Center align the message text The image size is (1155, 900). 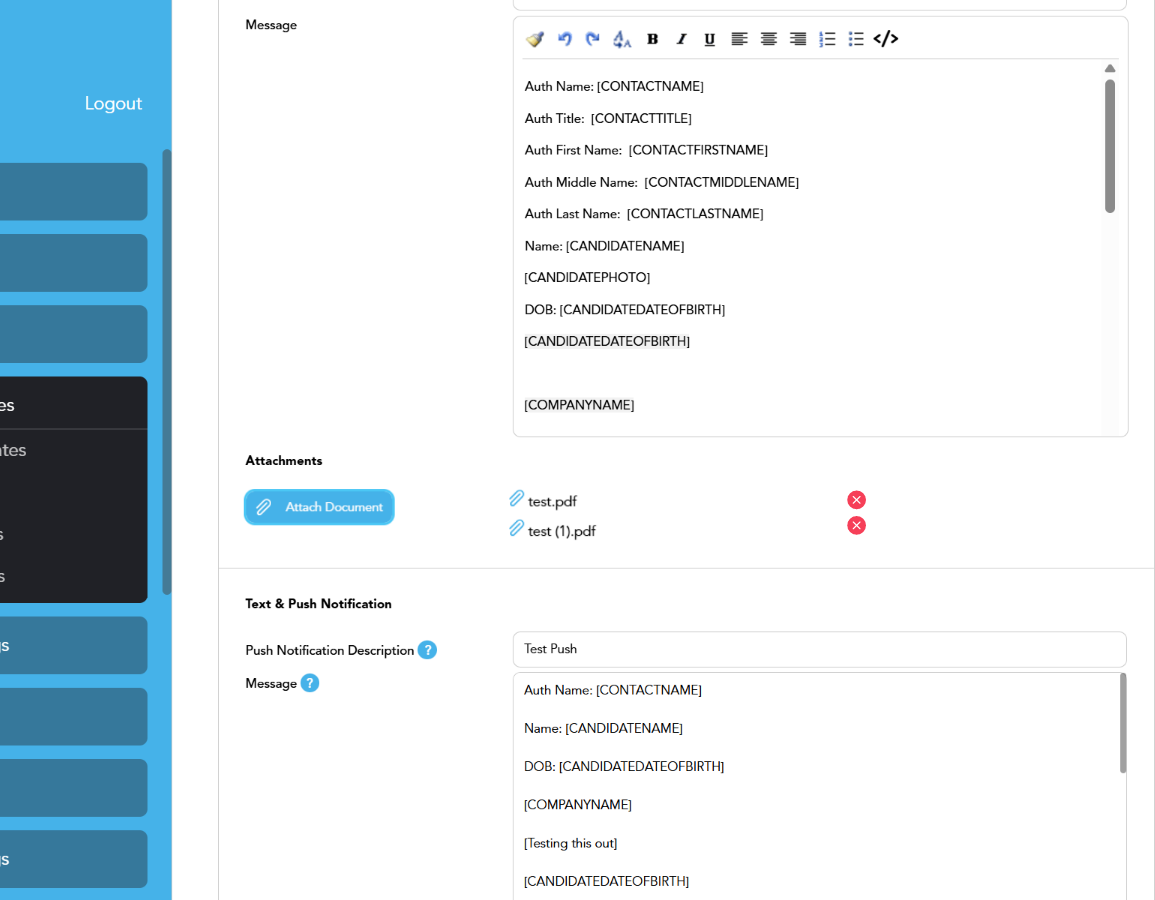pos(768,39)
